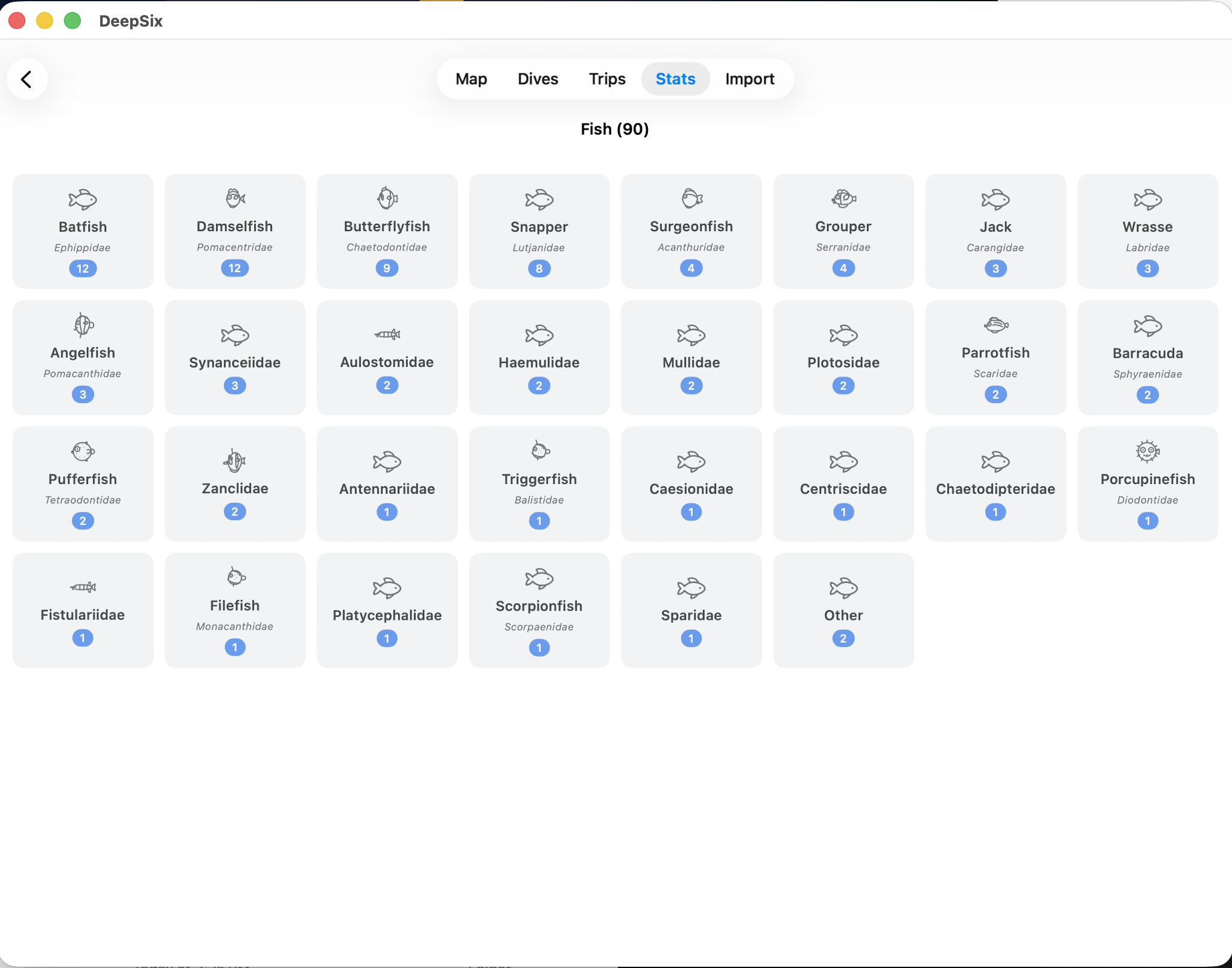Click the Angelfish icon
The image size is (1232, 968).
pos(83,325)
